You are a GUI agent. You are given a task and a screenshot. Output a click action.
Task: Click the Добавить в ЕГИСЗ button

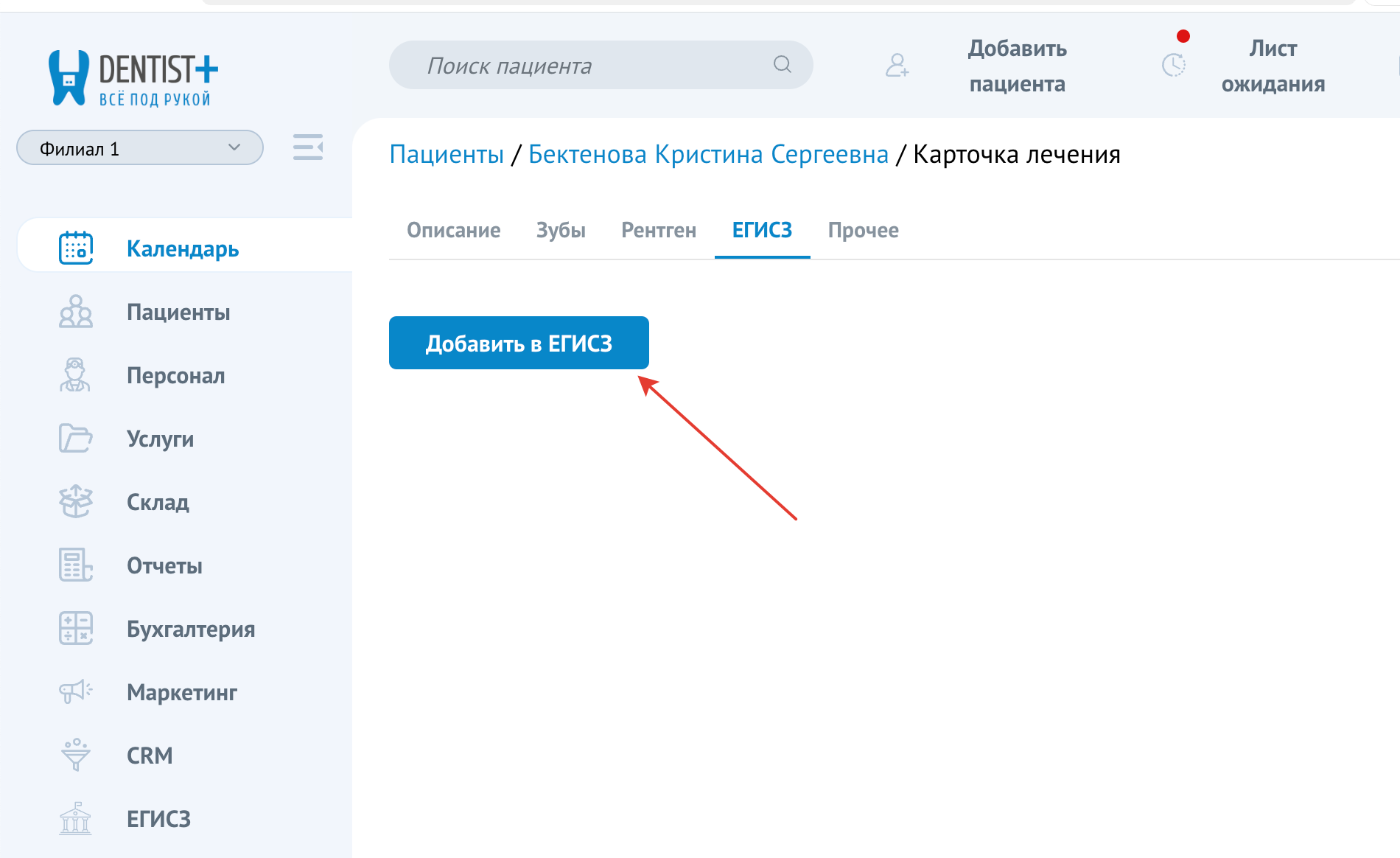(519, 343)
